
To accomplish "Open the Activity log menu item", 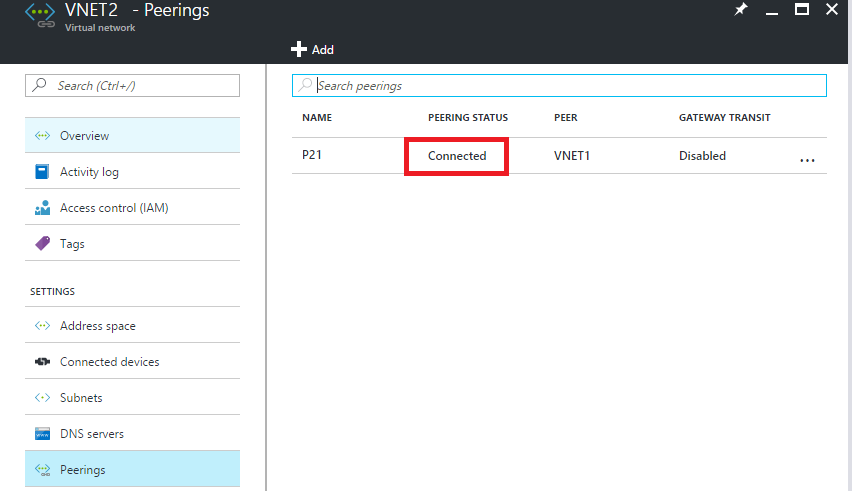I will 133,172.
